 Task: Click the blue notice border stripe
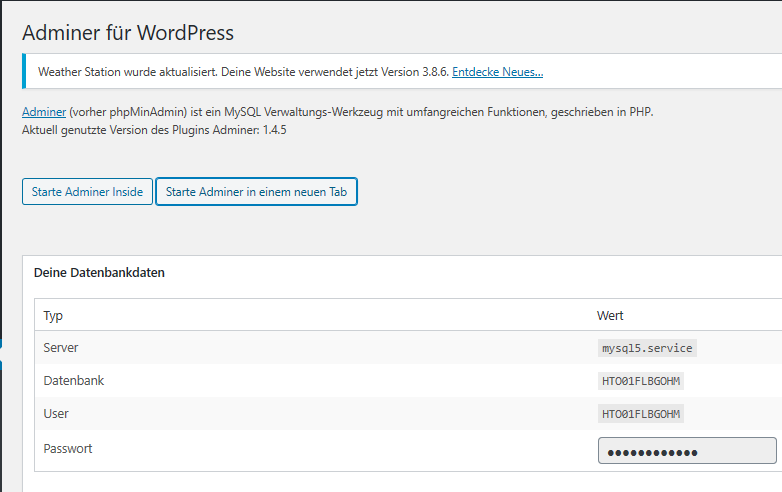(x=24, y=71)
